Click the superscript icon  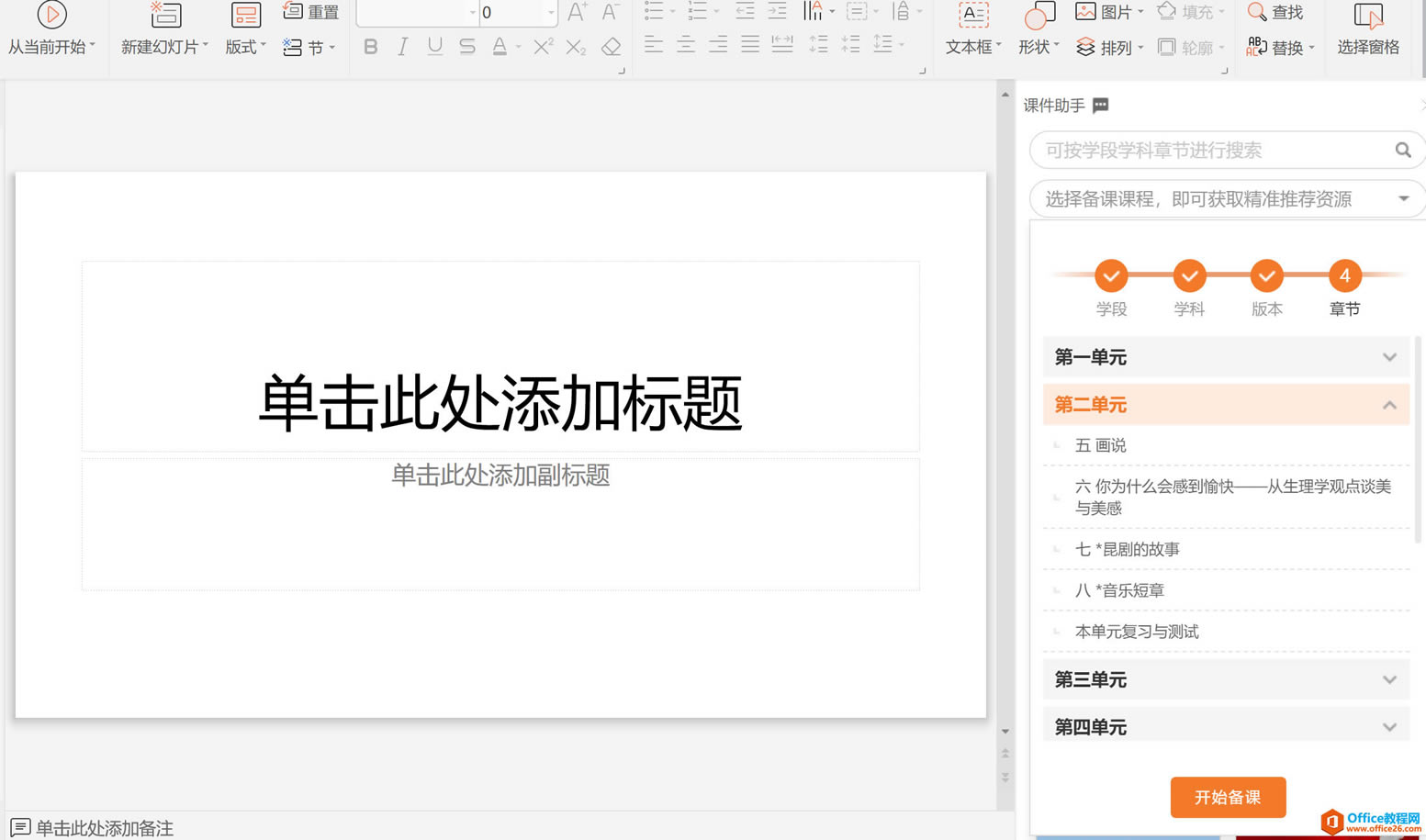tap(543, 47)
